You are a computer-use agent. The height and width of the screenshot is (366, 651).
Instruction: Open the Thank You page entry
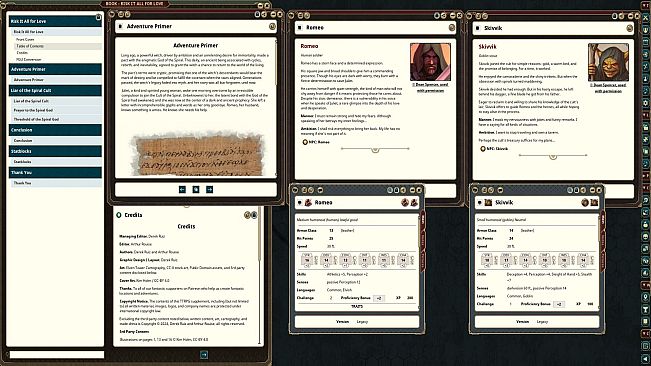pos(56,183)
